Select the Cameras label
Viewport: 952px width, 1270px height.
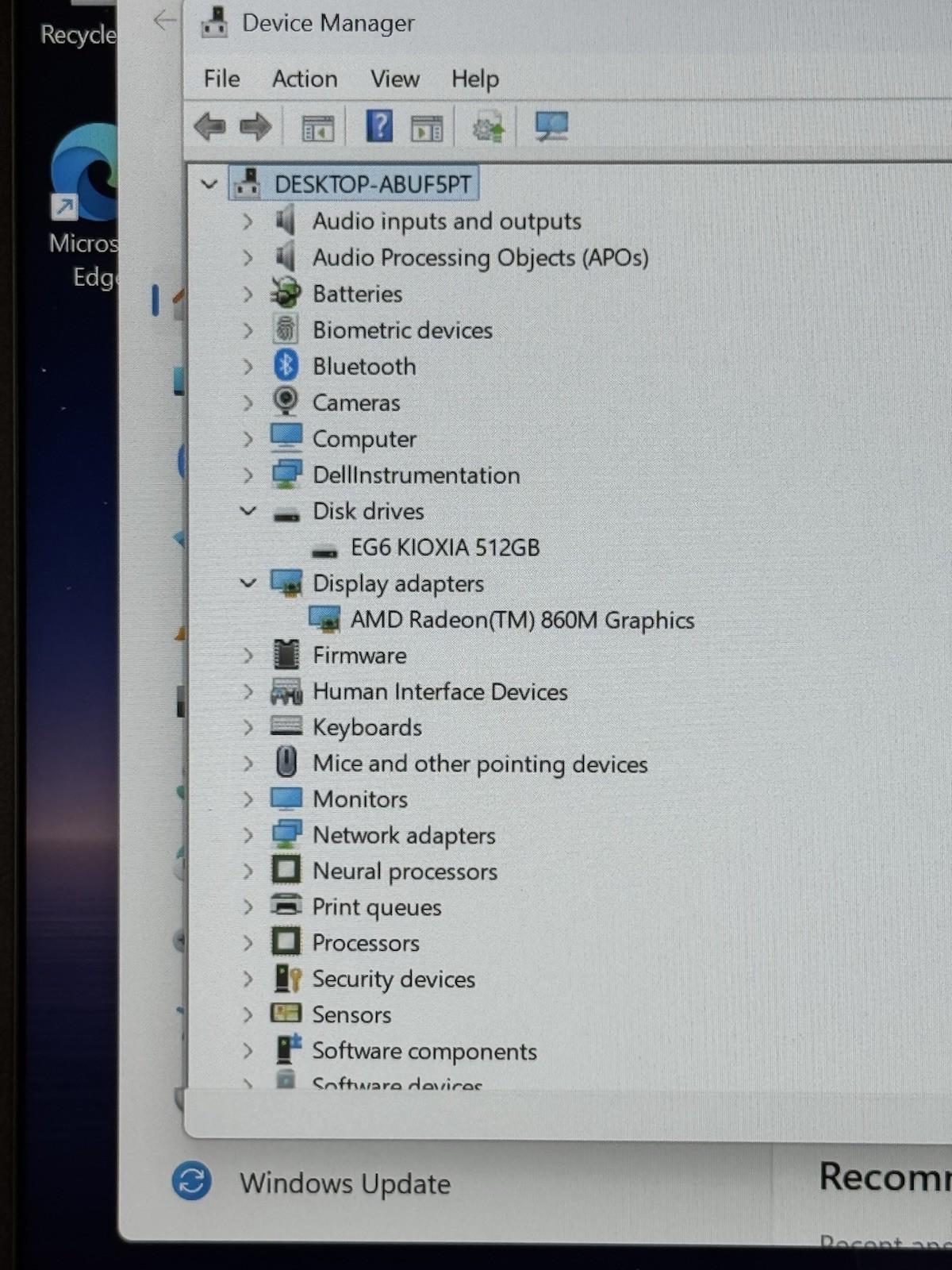pos(356,402)
